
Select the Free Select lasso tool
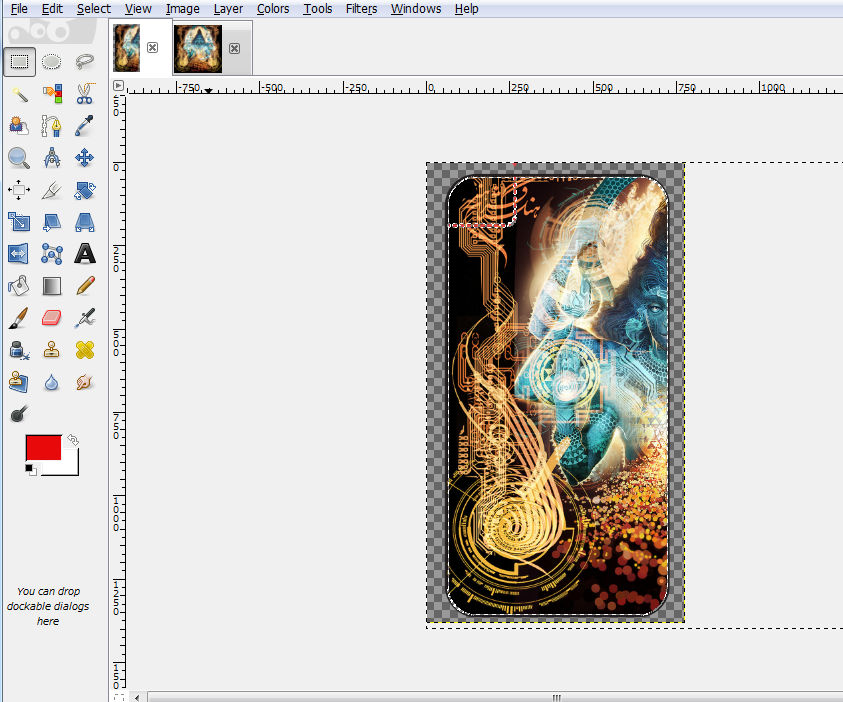coord(84,62)
